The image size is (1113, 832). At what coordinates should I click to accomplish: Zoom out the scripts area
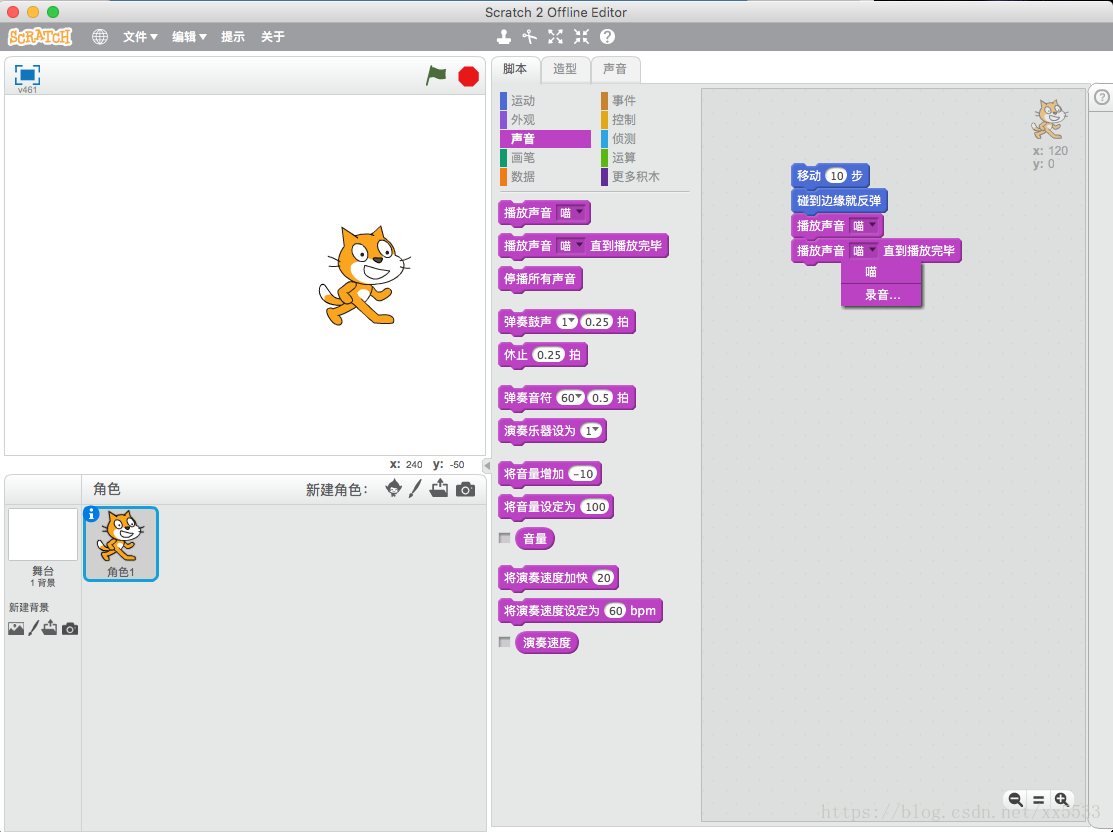(1016, 799)
